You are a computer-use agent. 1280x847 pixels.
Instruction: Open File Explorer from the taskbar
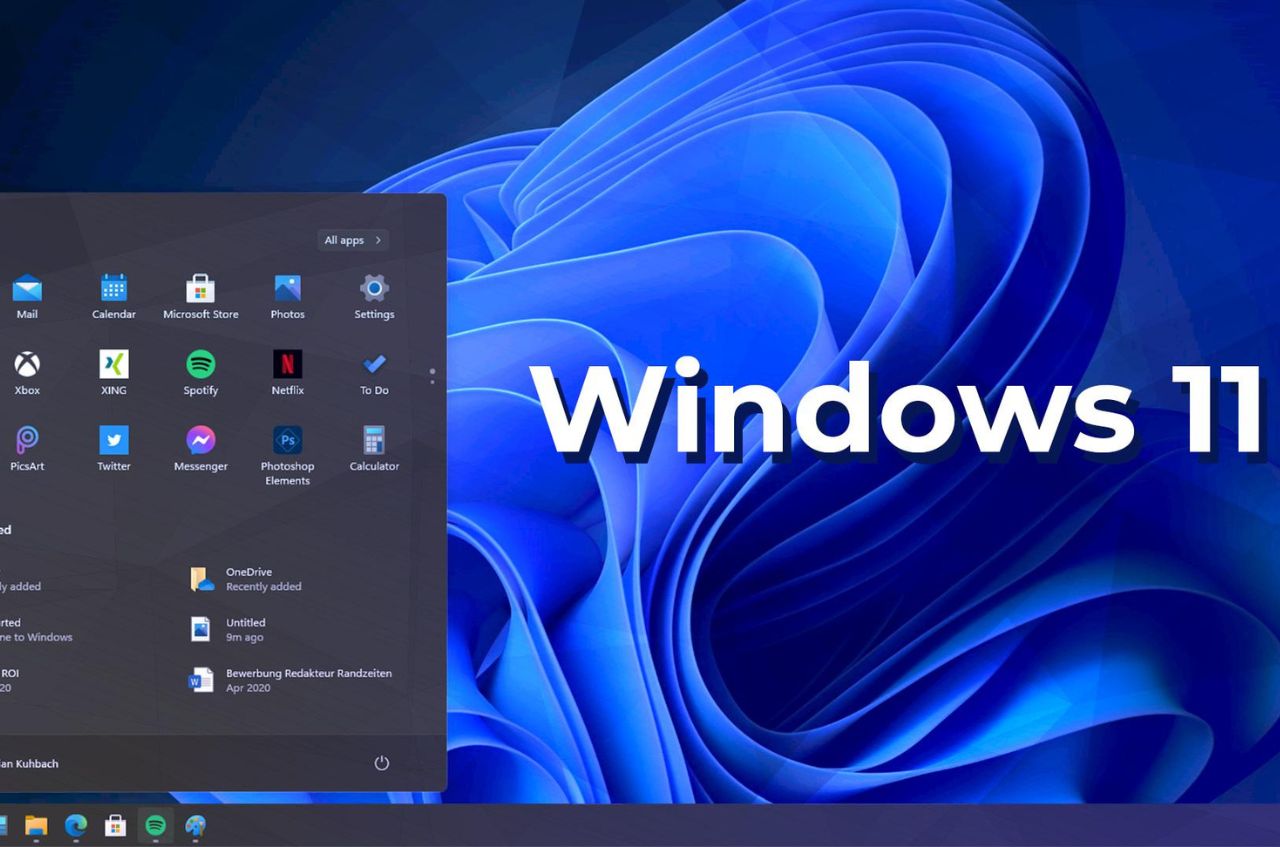point(36,825)
